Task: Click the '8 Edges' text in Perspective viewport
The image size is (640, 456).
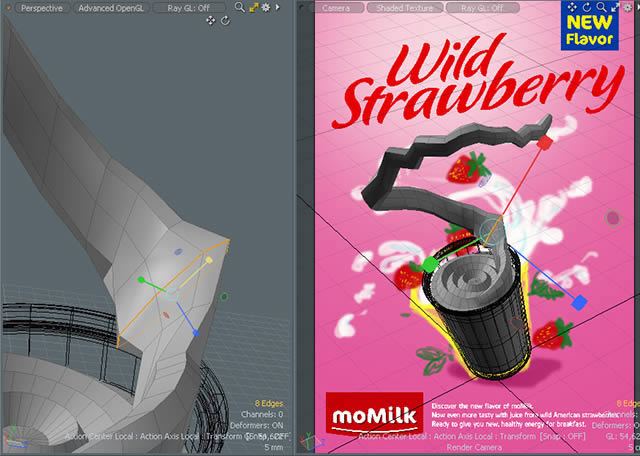Action: (269, 404)
